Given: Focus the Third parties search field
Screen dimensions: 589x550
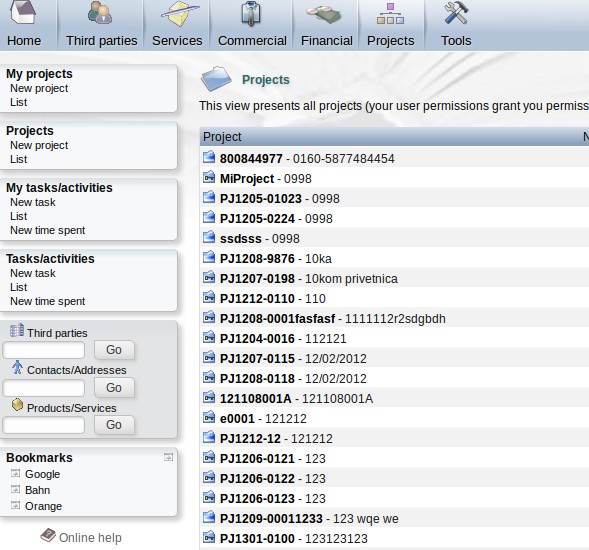Looking at the screenshot, I should (x=44, y=350).
